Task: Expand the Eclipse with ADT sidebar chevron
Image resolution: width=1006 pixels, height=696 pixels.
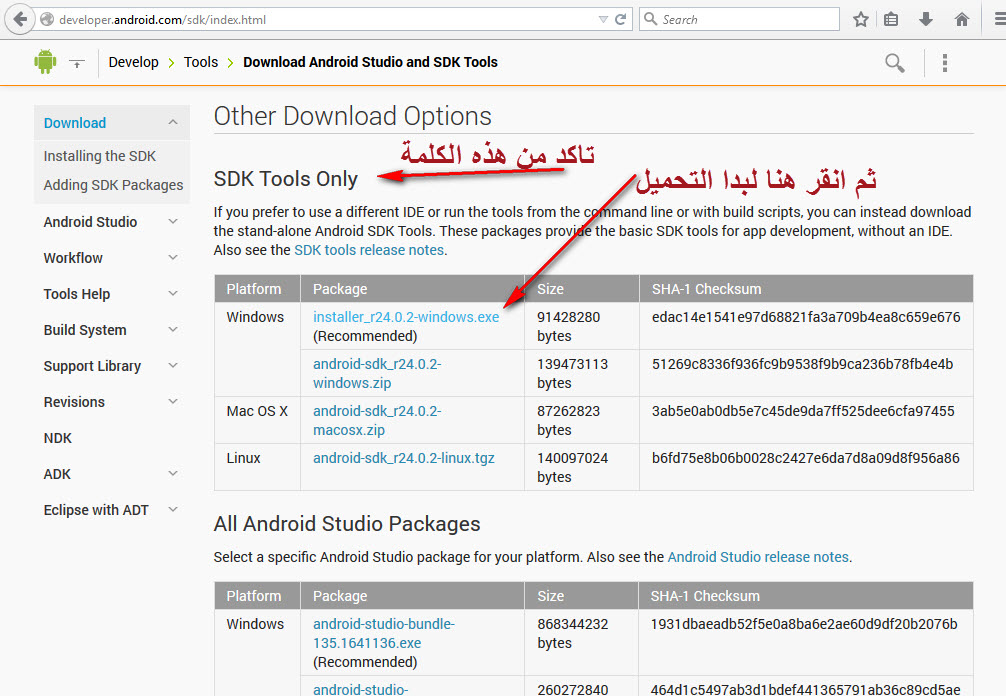Action: coord(173,509)
